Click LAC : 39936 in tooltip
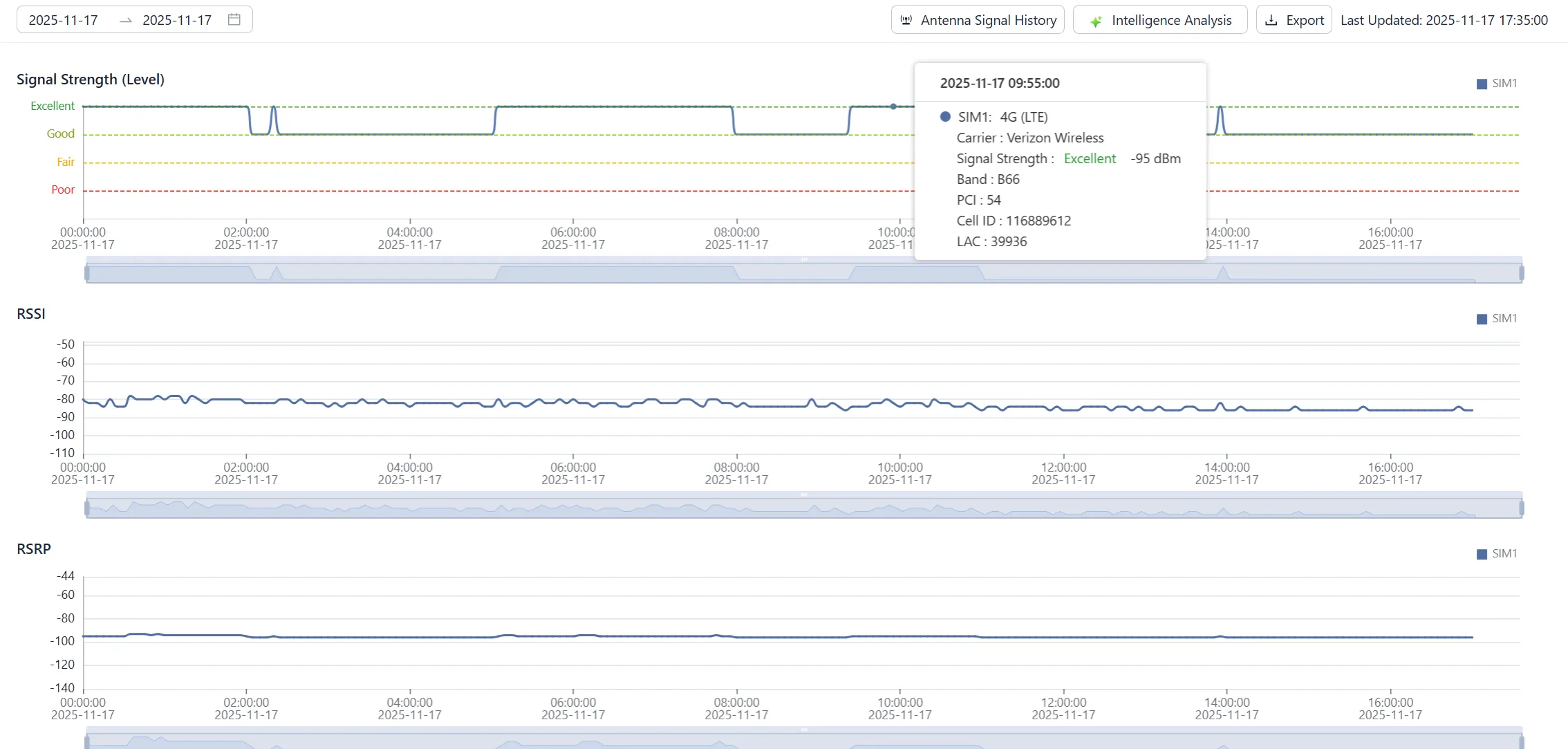The height and width of the screenshot is (749, 1568). [x=992, y=241]
